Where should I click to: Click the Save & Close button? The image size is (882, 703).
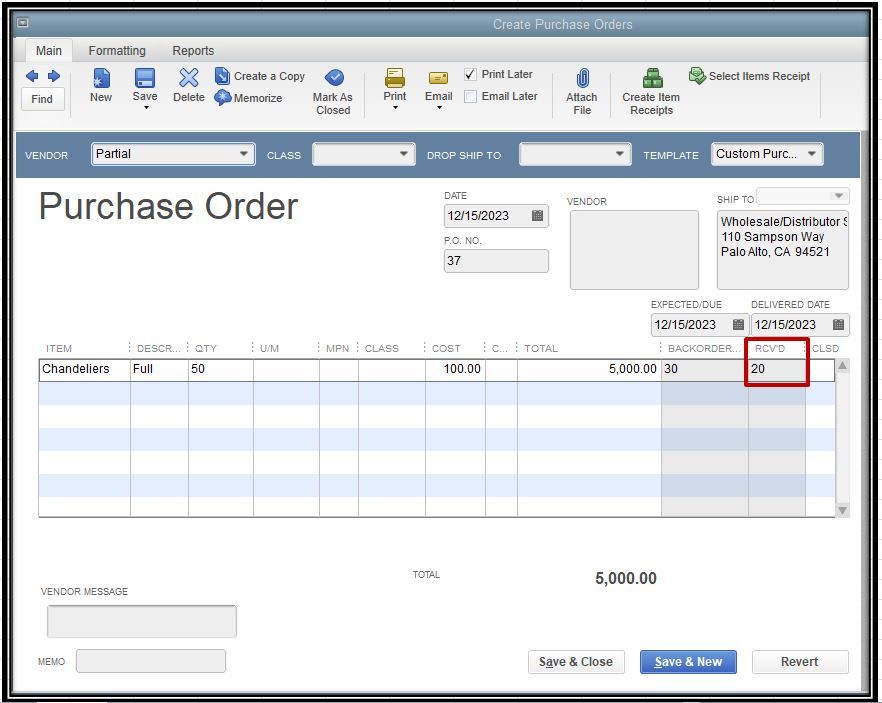(575, 661)
